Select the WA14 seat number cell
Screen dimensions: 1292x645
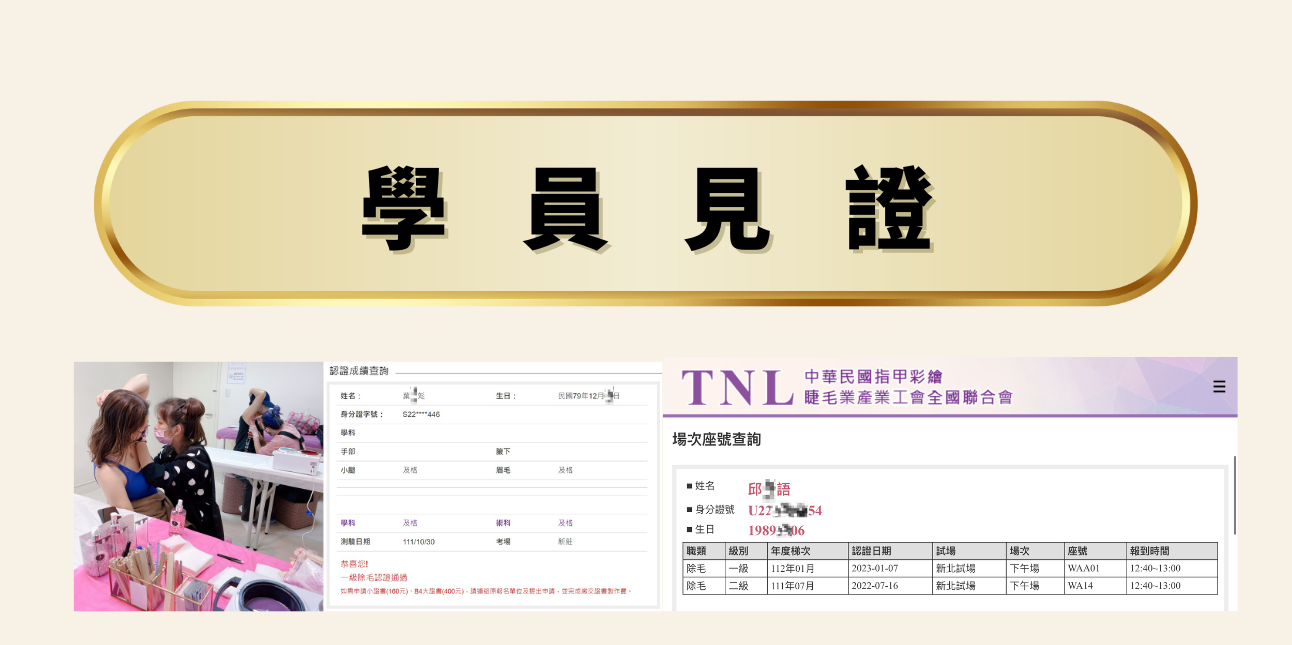click(x=1081, y=585)
